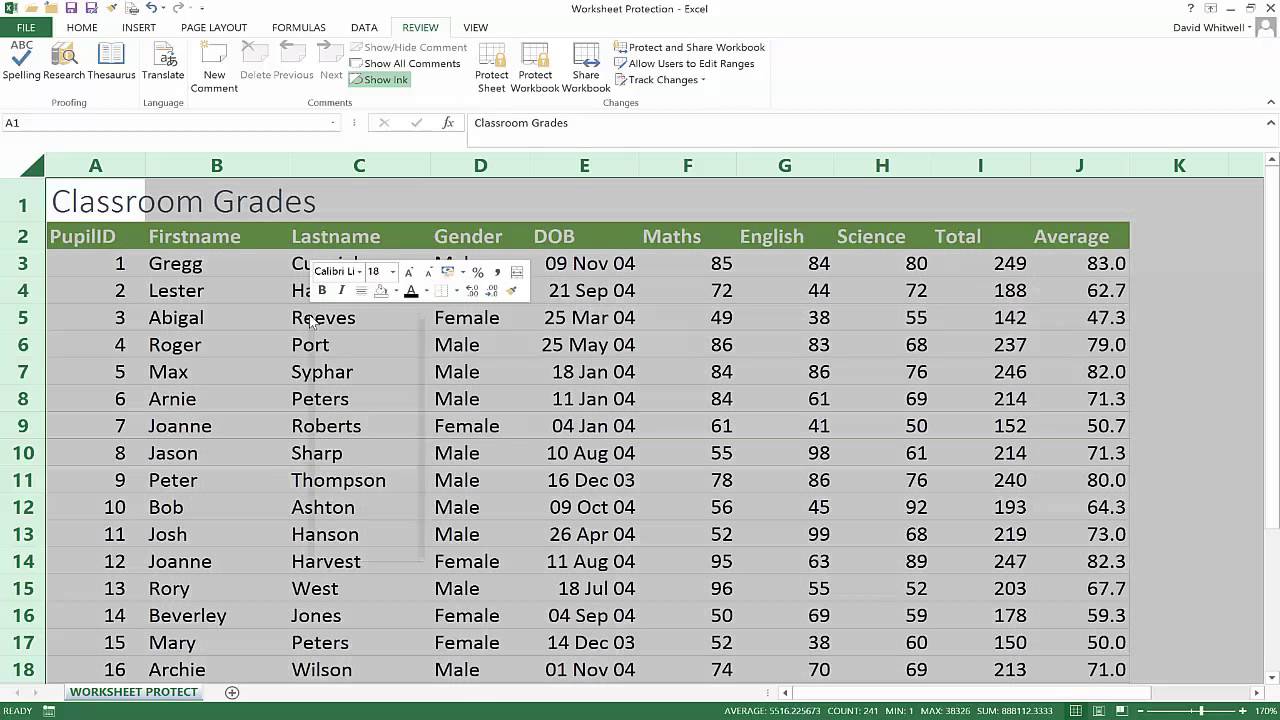Open the mini toolbar font name dropdown
The height and width of the screenshot is (720, 1280).
pyautogui.click(x=359, y=272)
